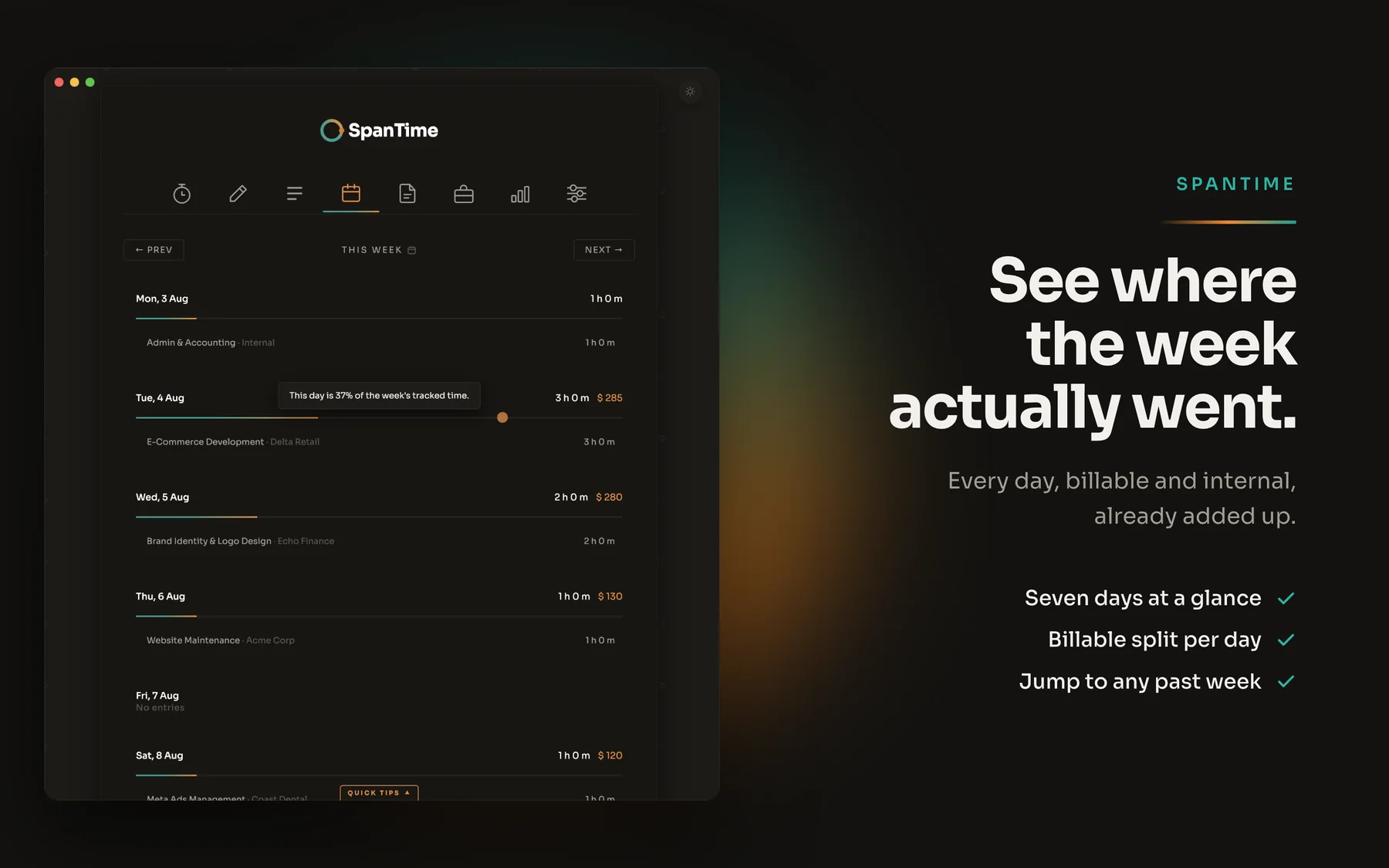
Task: Click Wednesday's week-share progress bar
Action: point(379,517)
